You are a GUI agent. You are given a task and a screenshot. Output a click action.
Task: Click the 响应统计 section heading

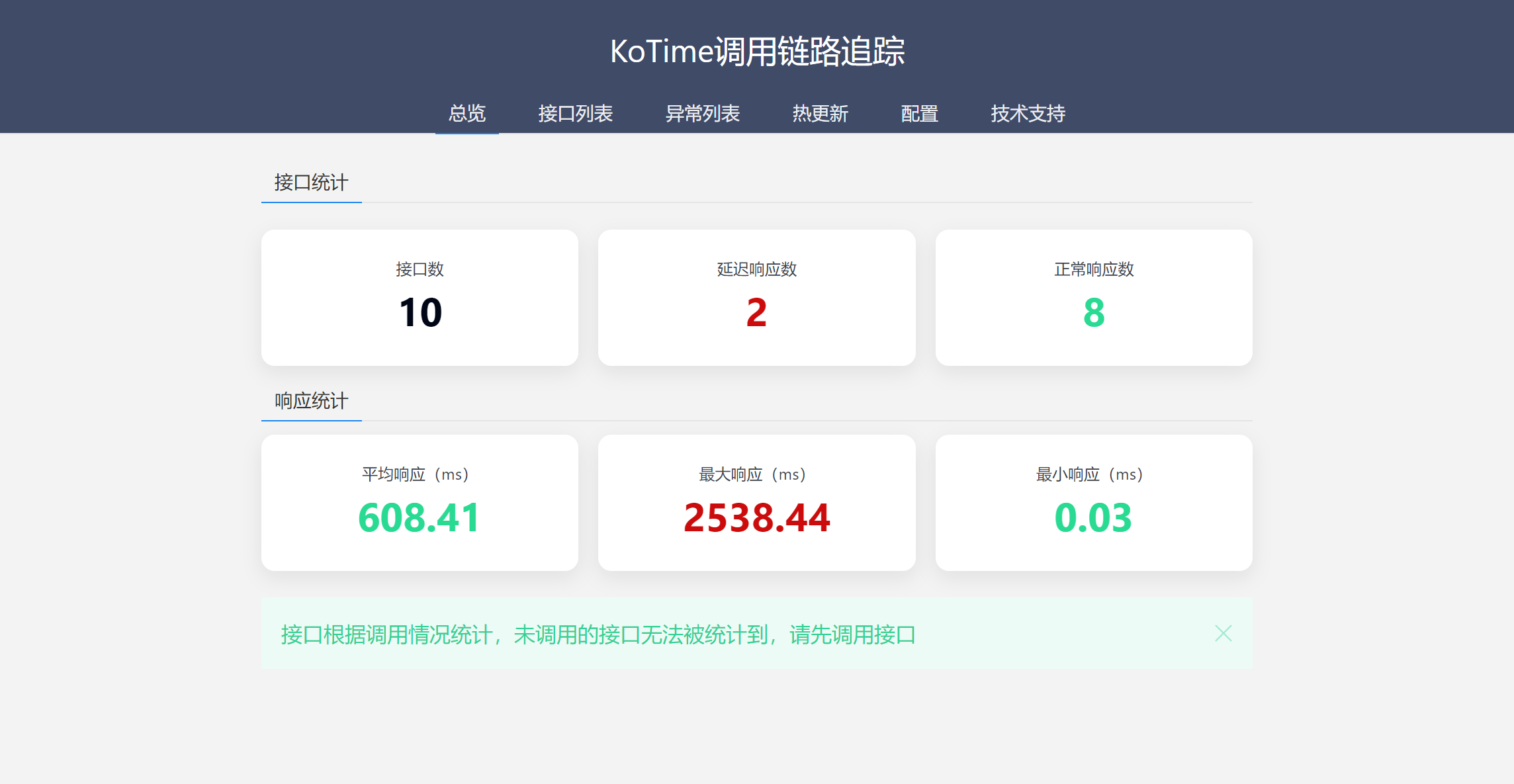pyautogui.click(x=311, y=401)
